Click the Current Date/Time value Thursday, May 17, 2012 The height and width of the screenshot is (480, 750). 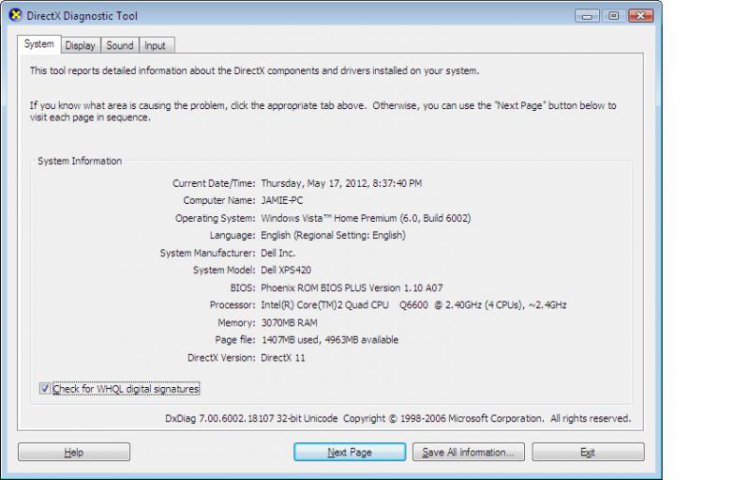tap(342, 183)
